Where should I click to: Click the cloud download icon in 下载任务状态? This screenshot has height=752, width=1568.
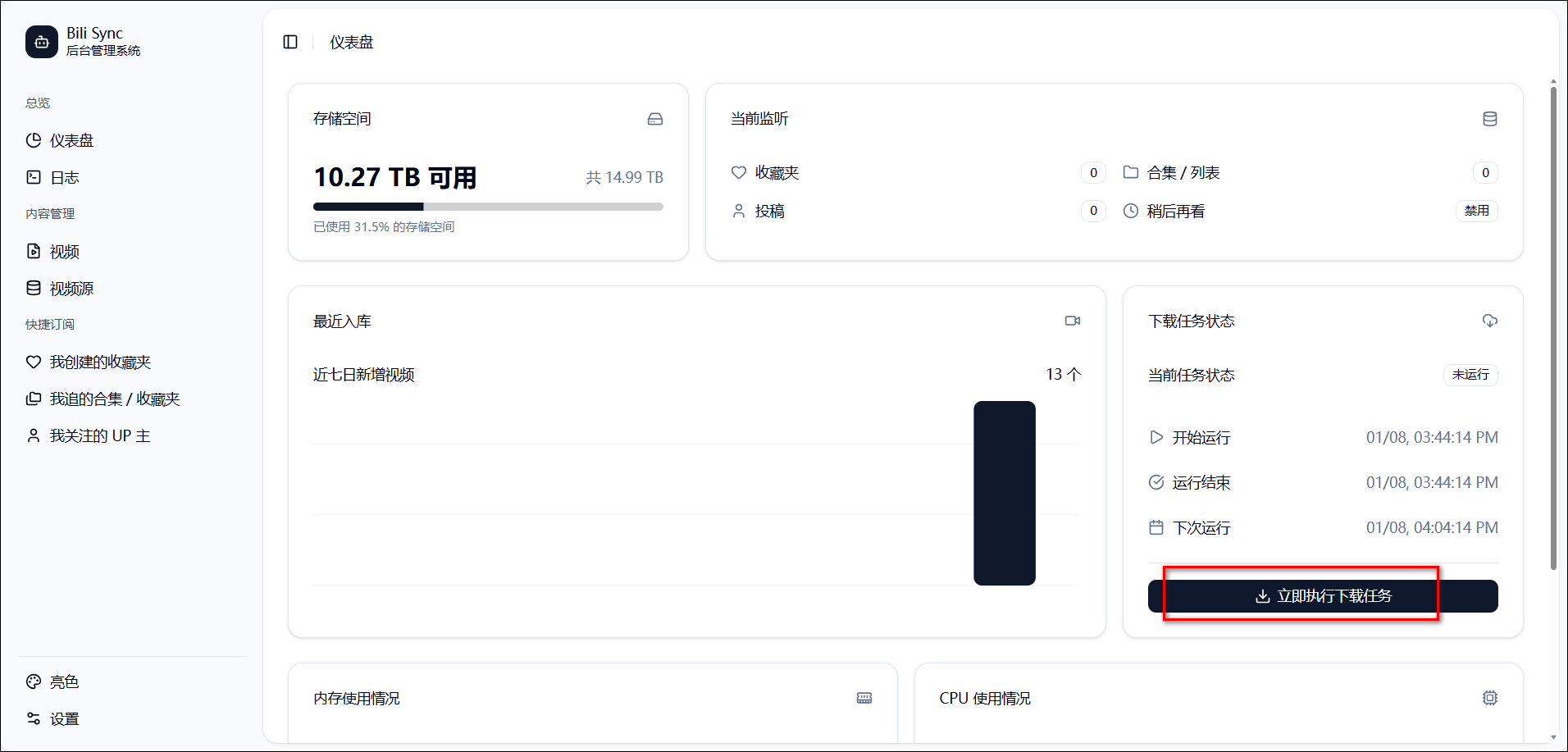pos(1489,321)
